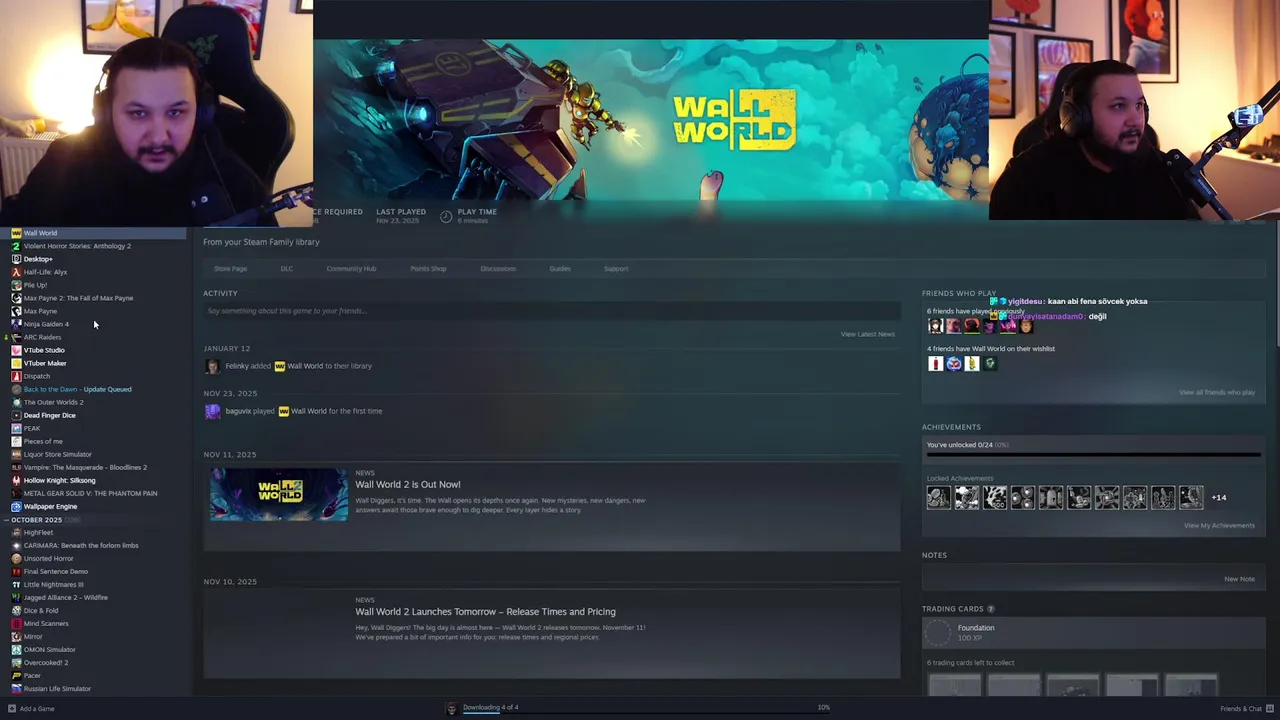
Task: Click the Felinky username in activity feed
Action: pyautogui.click(x=237, y=366)
